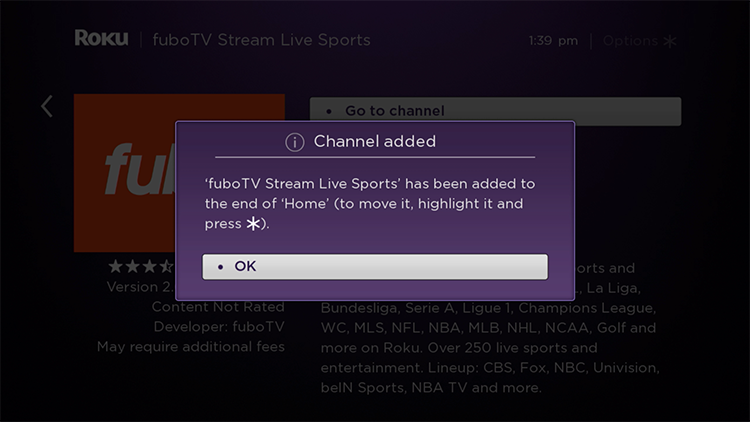
Task: Click the Version number text
Action: (x=141, y=287)
